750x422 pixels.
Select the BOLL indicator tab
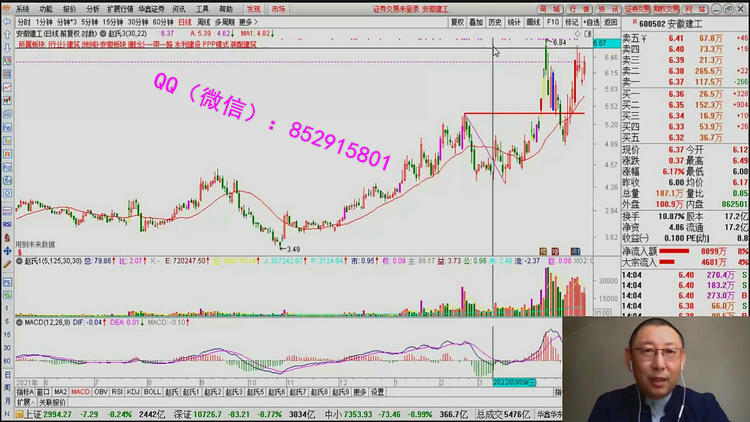(x=152, y=392)
